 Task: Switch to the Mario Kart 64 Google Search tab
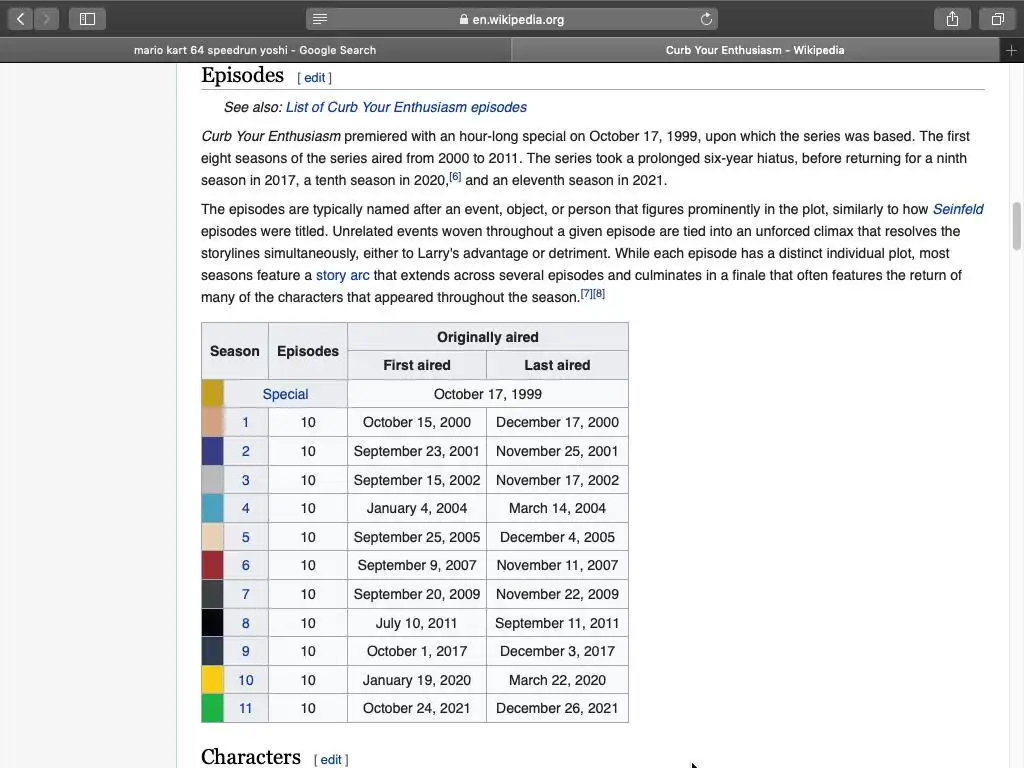pyautogui.click(x=255, y=50)
